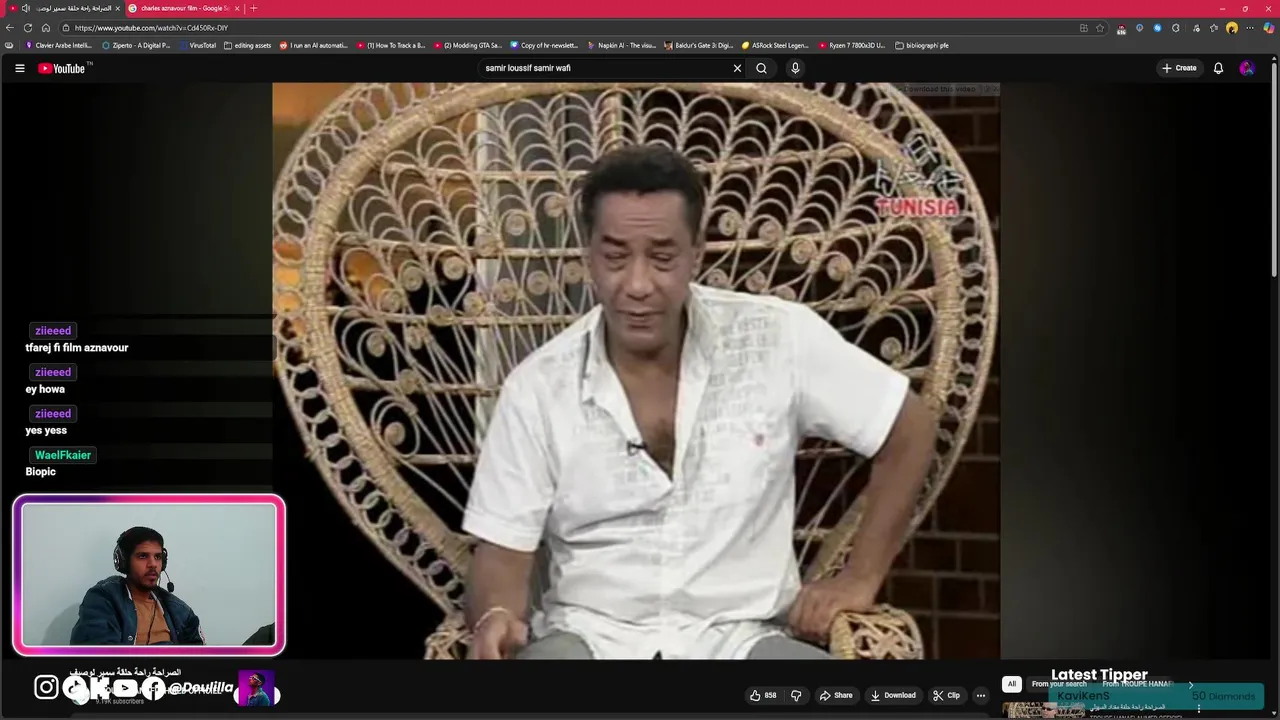The width and height of the screenshot is (1280, 720).
Task: Go to the browser home page
Action: 46,28
